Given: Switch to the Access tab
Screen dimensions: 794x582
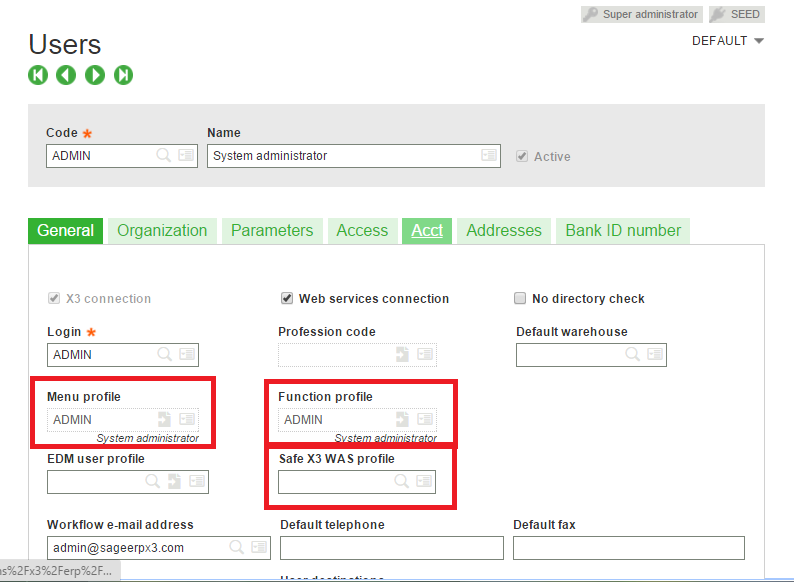Looking at the screenshot, I should [x=362, y=231].
